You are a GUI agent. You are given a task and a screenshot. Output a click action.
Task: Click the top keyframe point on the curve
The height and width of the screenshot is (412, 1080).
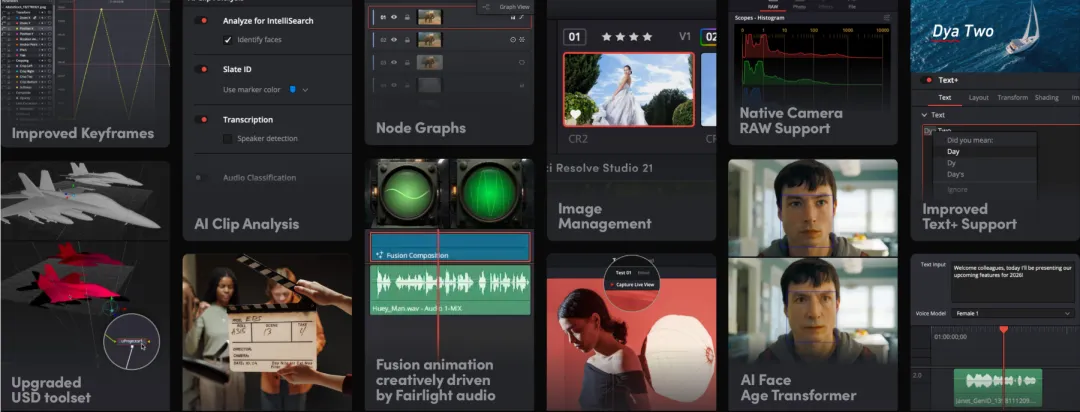point(101,10)
